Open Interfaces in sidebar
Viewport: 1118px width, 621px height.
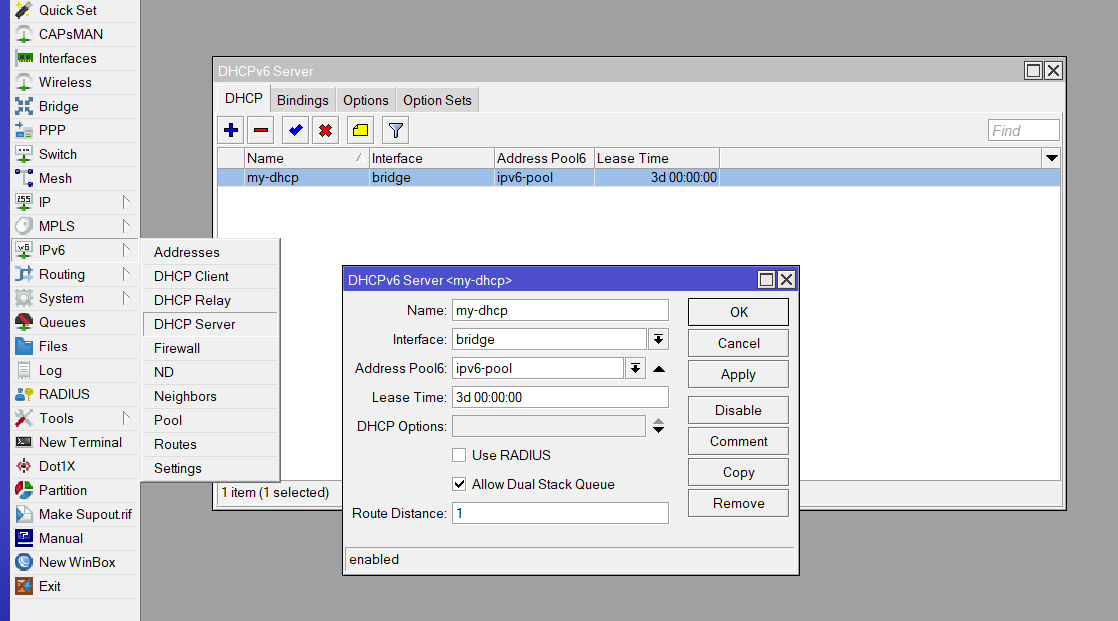pyautogui.click(x=75, y=58)
